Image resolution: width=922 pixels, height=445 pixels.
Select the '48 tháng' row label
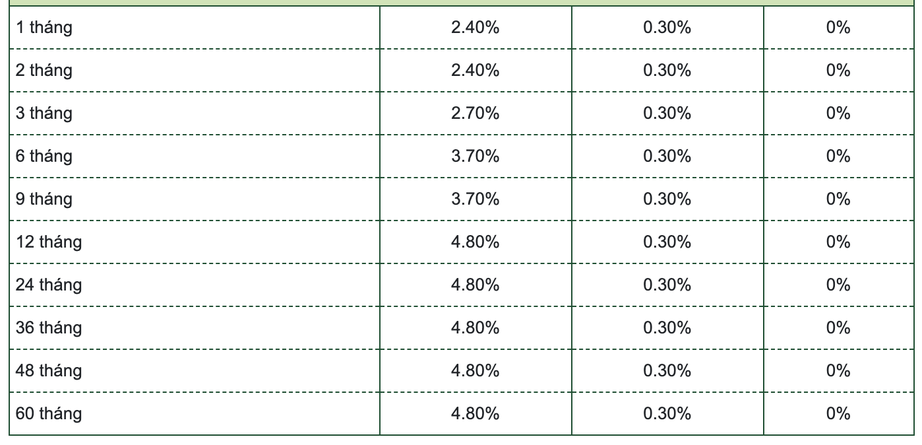pyautogui.click(x=49, y=372)
